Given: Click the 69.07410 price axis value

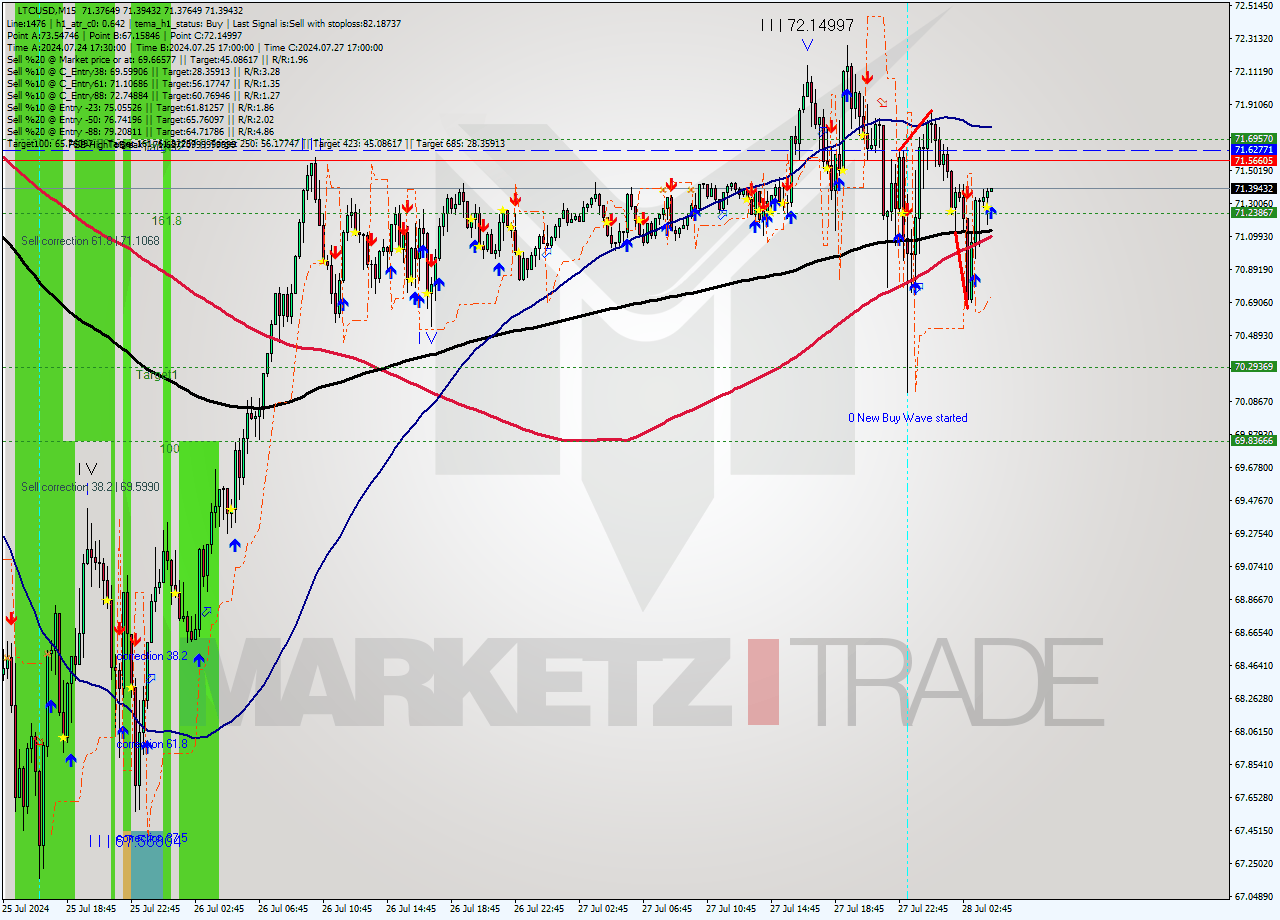Looking at the screenshot, I should (1253, 566).
